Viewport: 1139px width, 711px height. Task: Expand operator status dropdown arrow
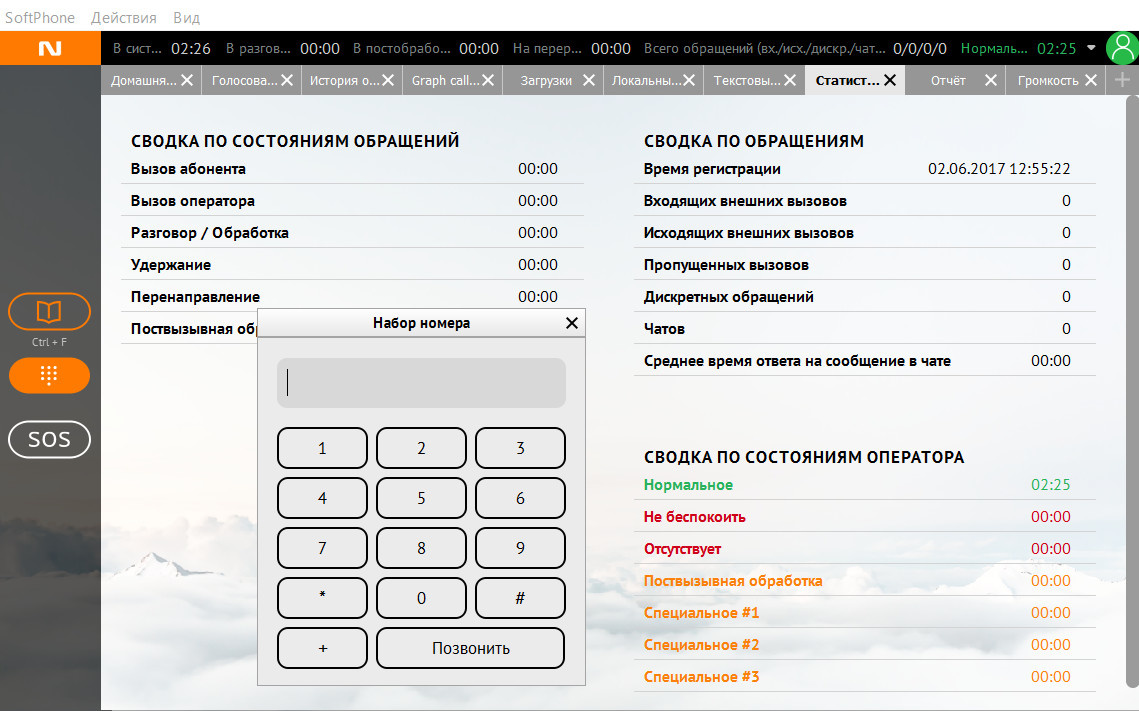[x=1091, y=48]
